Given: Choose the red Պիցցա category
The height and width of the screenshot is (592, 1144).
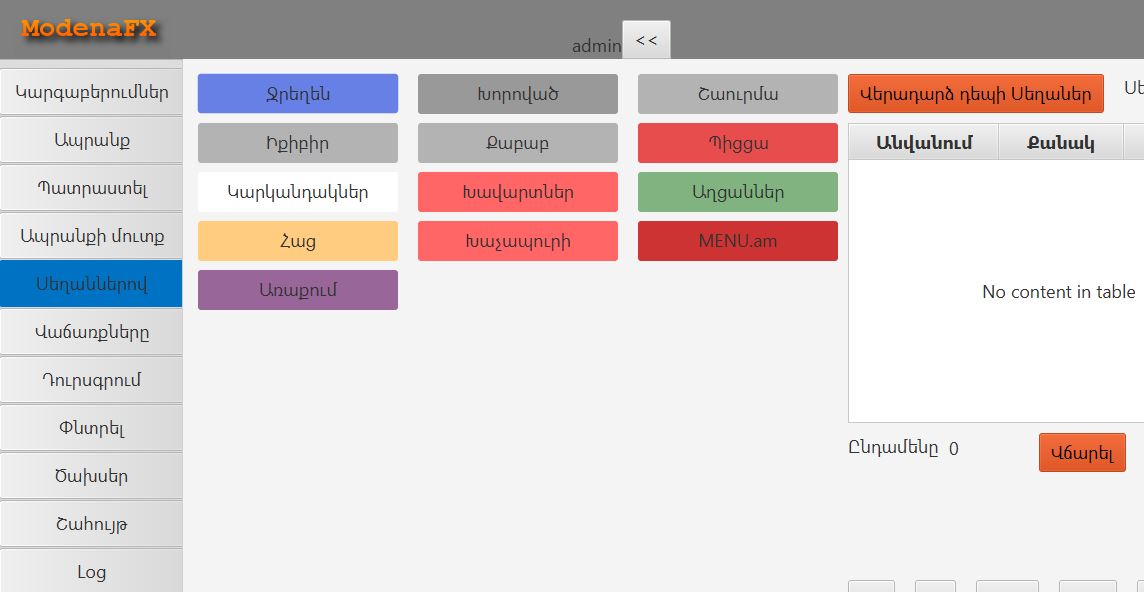Looking at the screenshot, I should pos(737,143).
